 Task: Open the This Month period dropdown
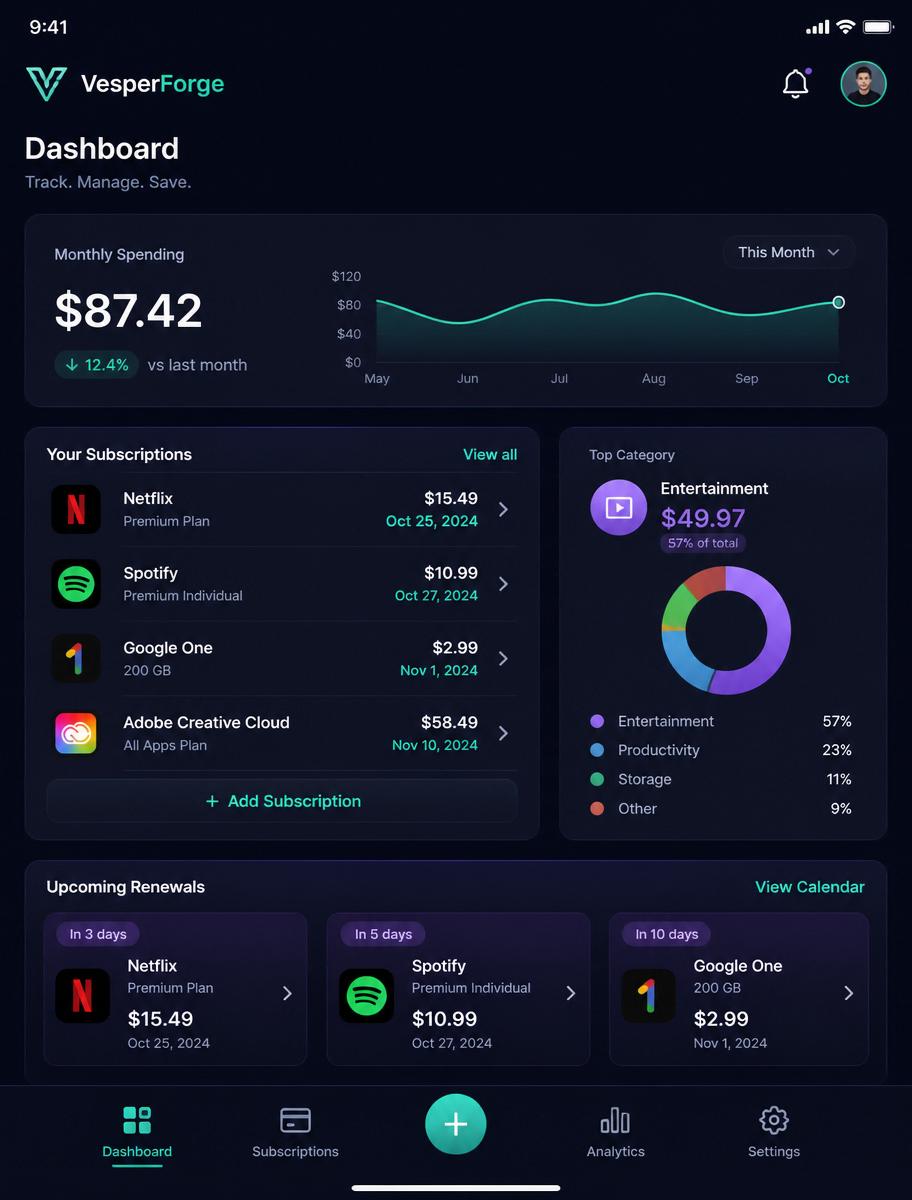click(x=789, y=252)
